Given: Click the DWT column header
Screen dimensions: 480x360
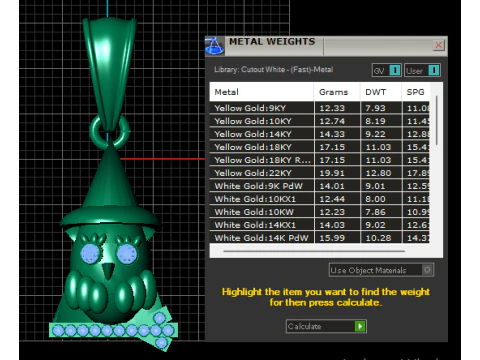Looking at the screenshot, I should click(380, 92).
